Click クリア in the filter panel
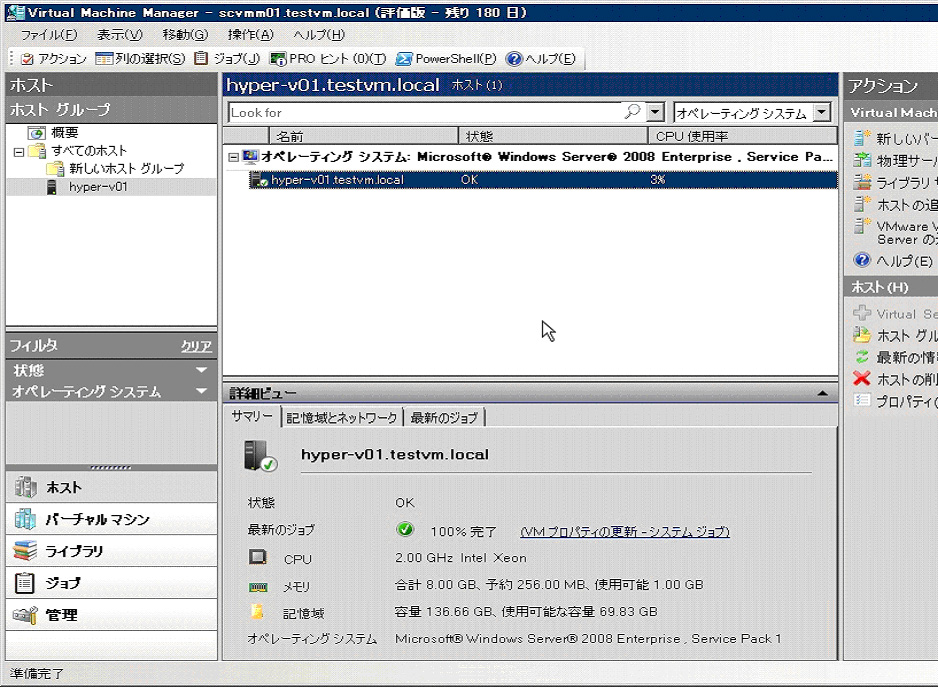 tap(196, 346)
